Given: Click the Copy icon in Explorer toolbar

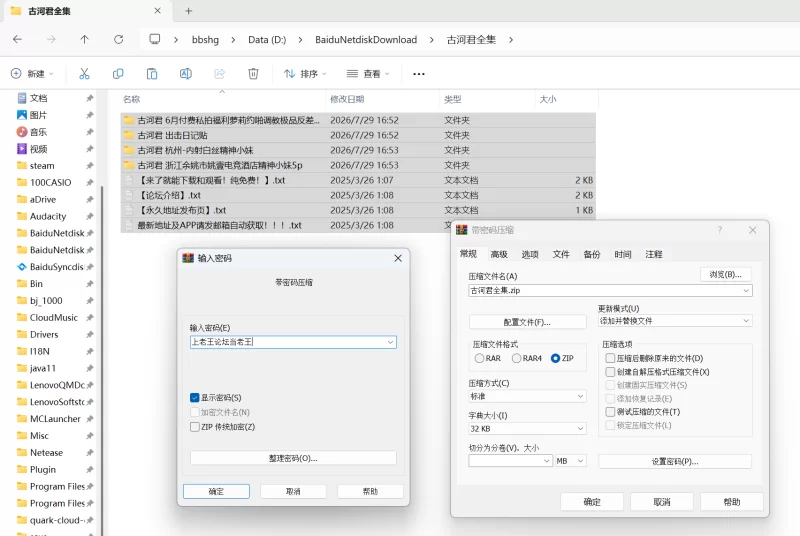Looking at the screenshot, I should 118,74.
